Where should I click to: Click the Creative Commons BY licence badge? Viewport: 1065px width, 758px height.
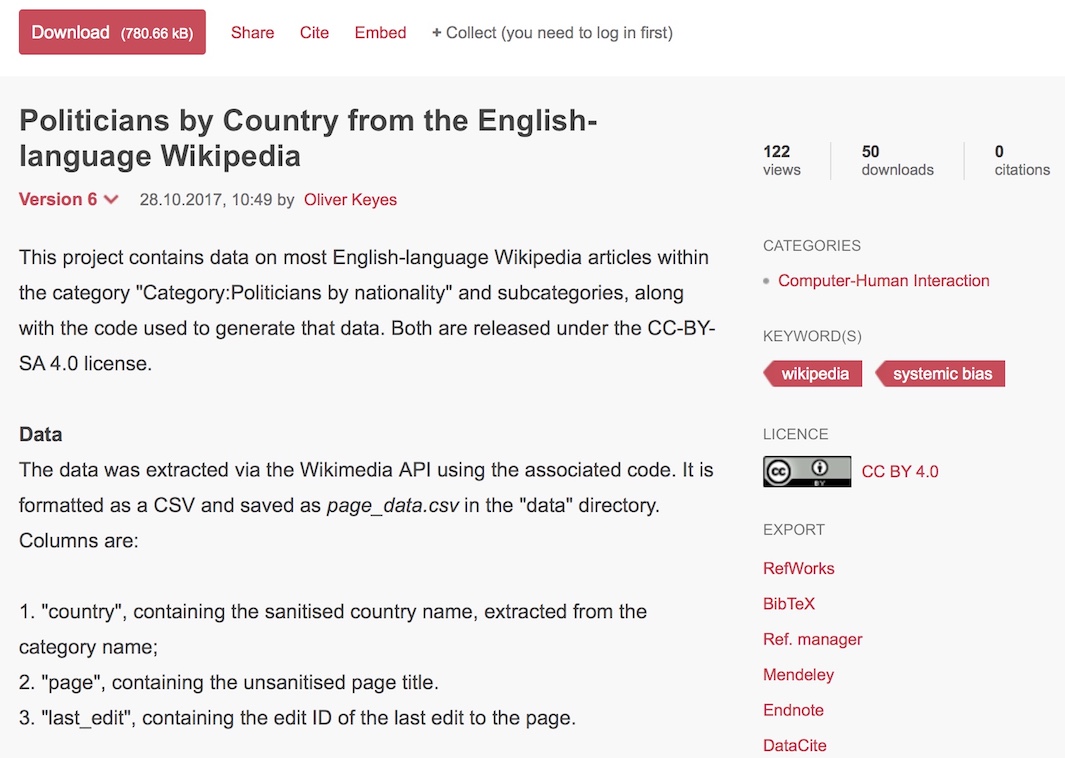[807, 471]
